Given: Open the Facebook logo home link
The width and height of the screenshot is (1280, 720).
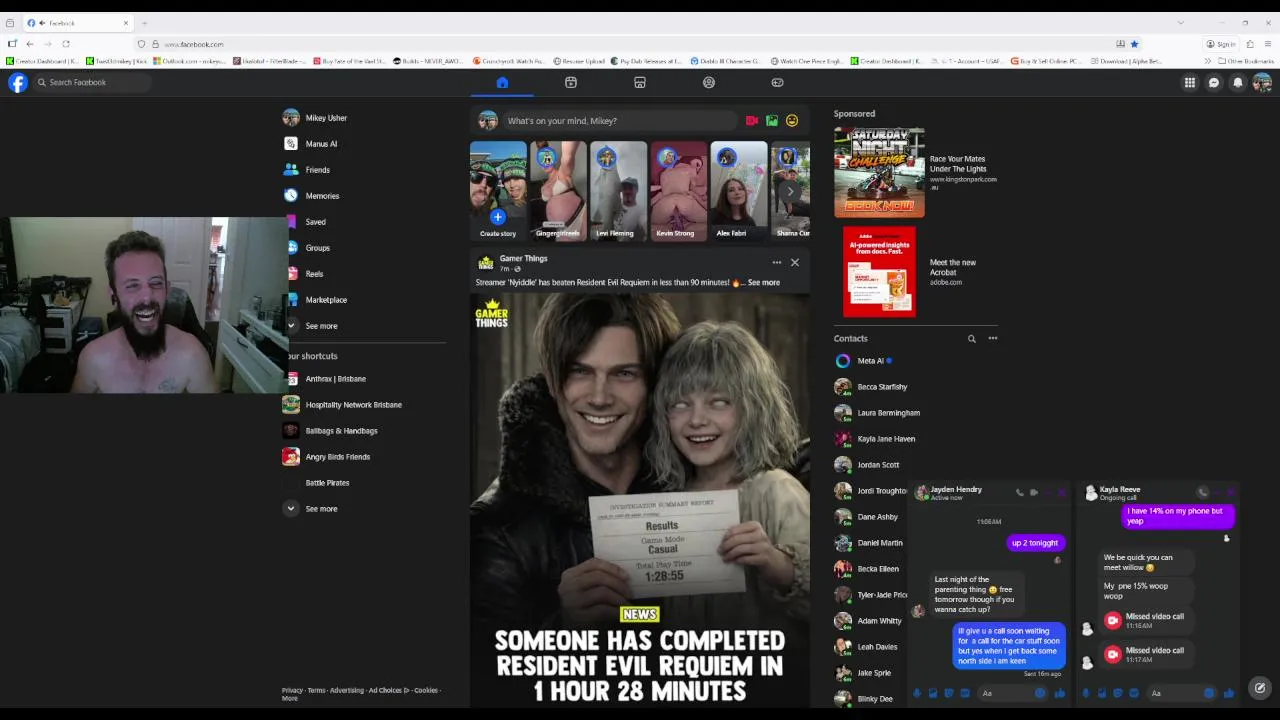Looking at the screenshot, I should 18,83.
